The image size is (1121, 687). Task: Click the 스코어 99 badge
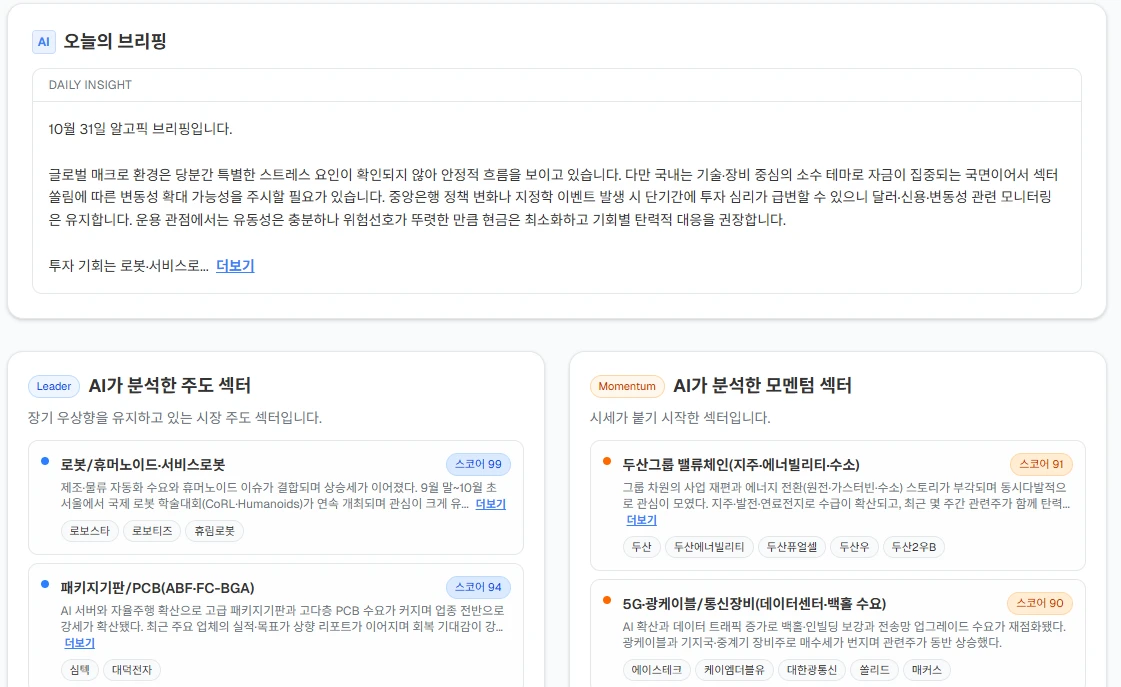point(478,464)
